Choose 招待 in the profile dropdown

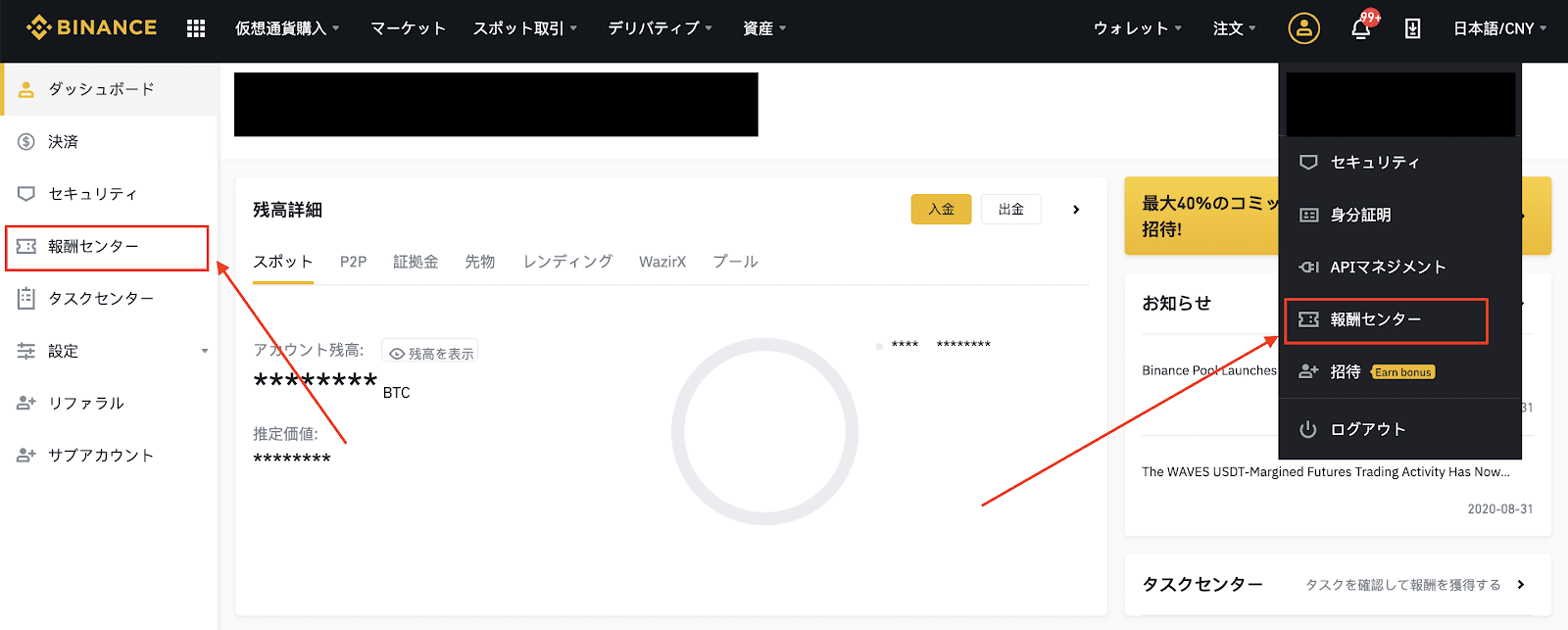click(x=1399, y=371)
